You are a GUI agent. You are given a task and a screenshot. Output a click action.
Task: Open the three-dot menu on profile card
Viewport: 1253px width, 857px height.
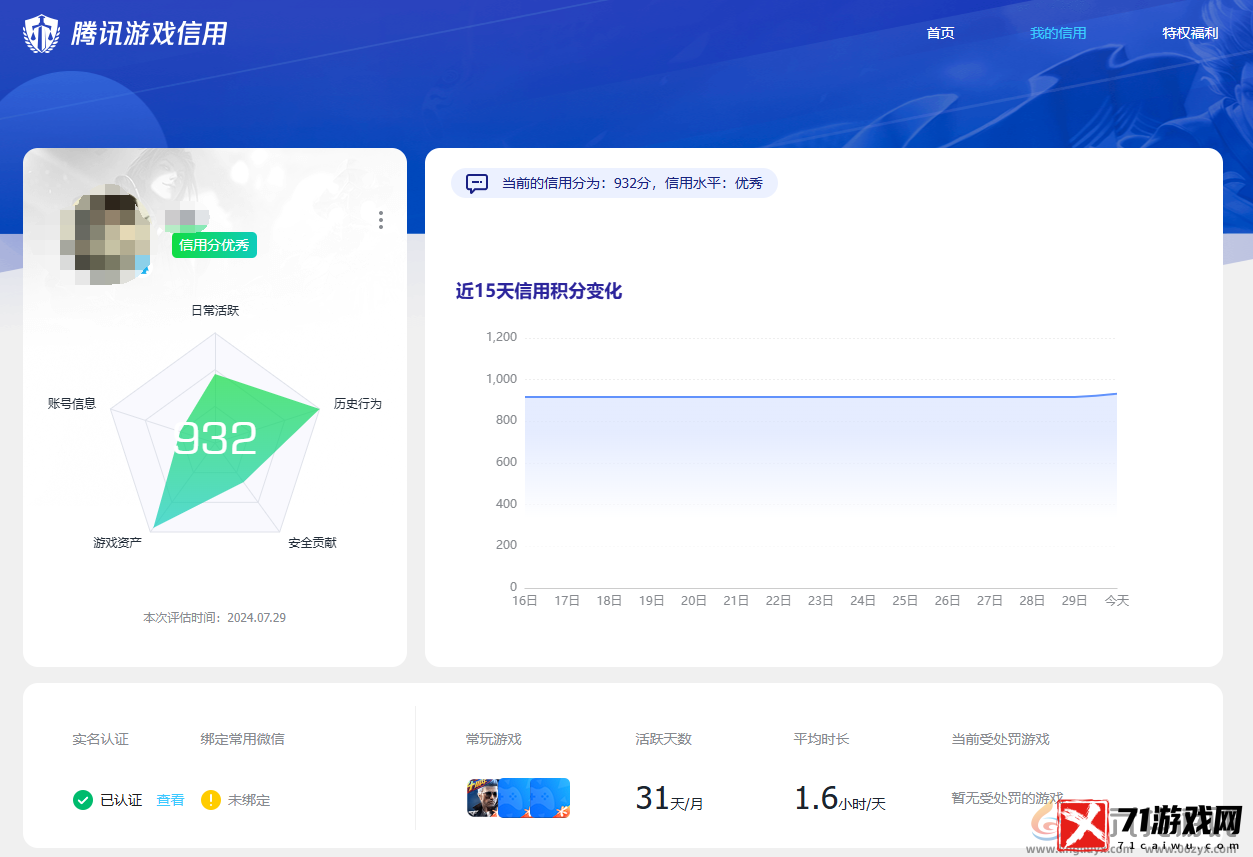click(381, 220)
